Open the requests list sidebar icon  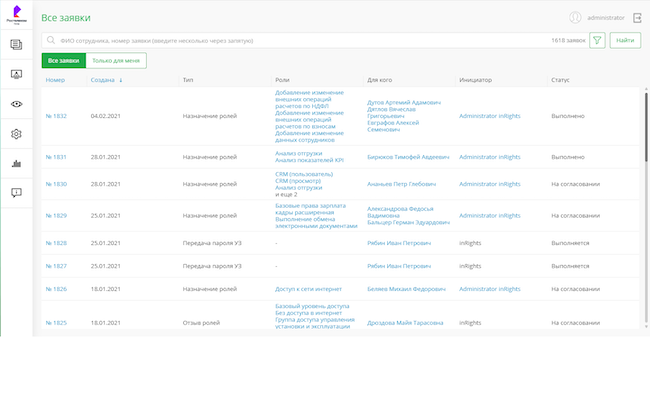pos(16,44)
